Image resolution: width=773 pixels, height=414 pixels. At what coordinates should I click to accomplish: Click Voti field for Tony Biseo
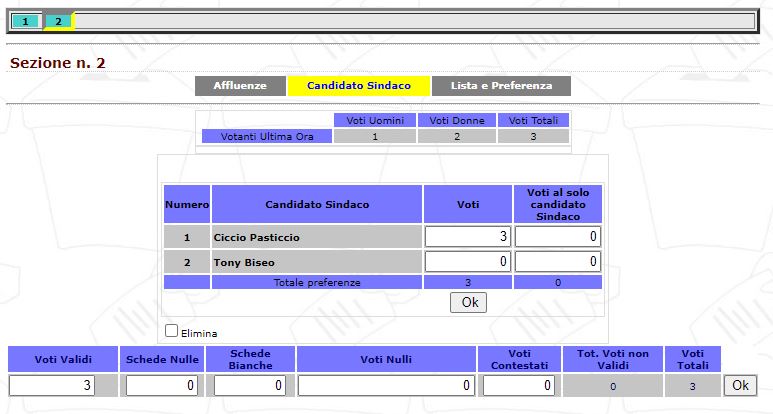coord(468,262)
